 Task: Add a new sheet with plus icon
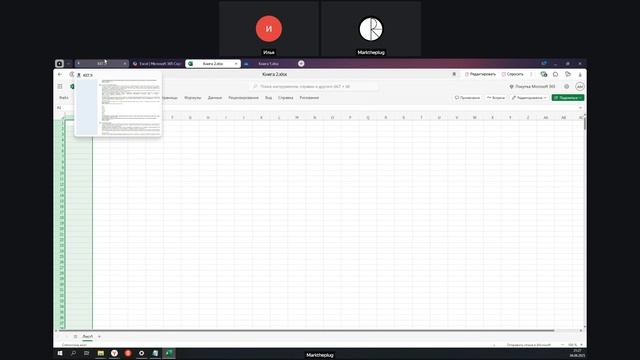click(99, 337)
